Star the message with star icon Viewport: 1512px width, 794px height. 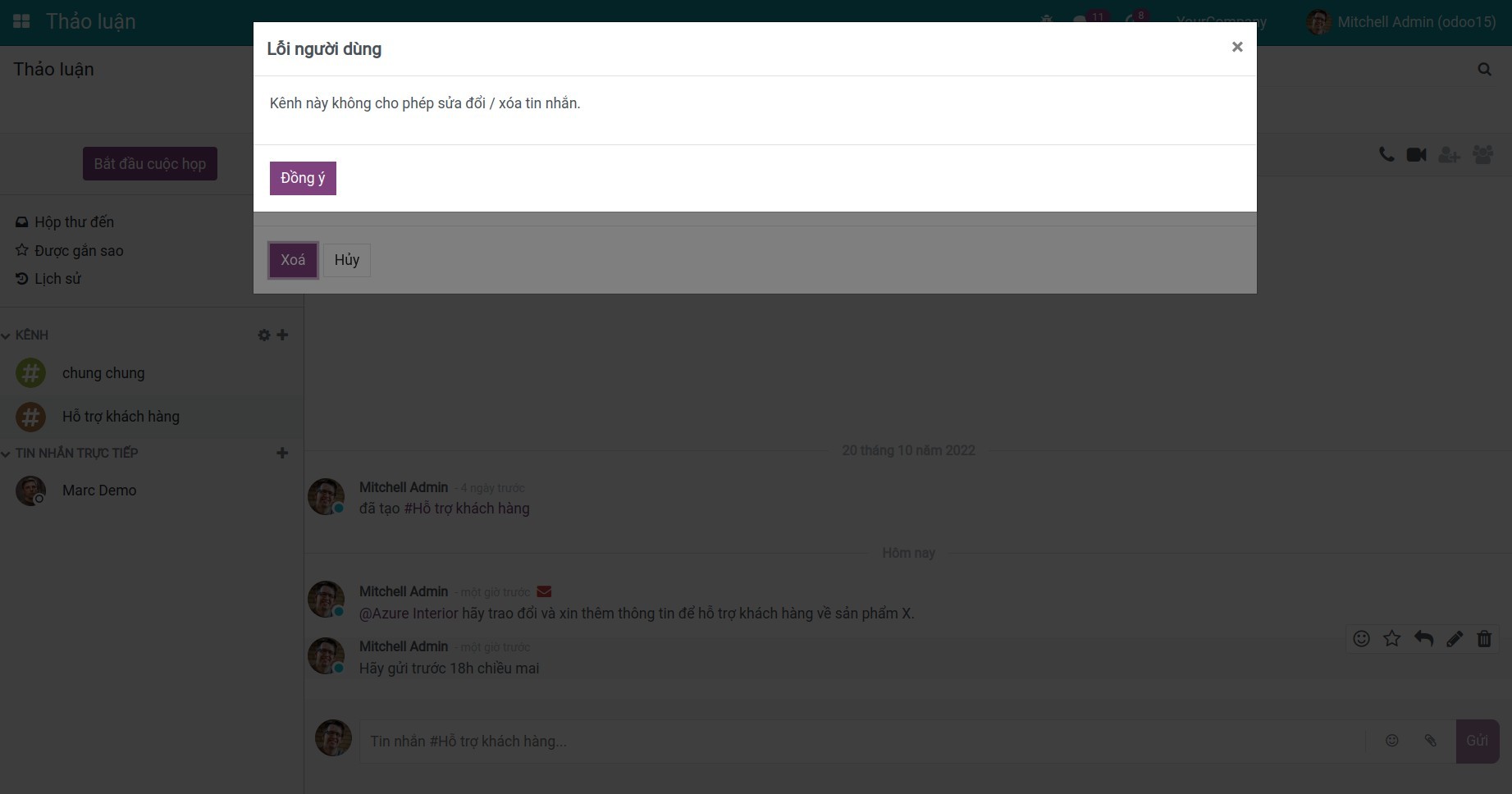[x=1391, y=639]
